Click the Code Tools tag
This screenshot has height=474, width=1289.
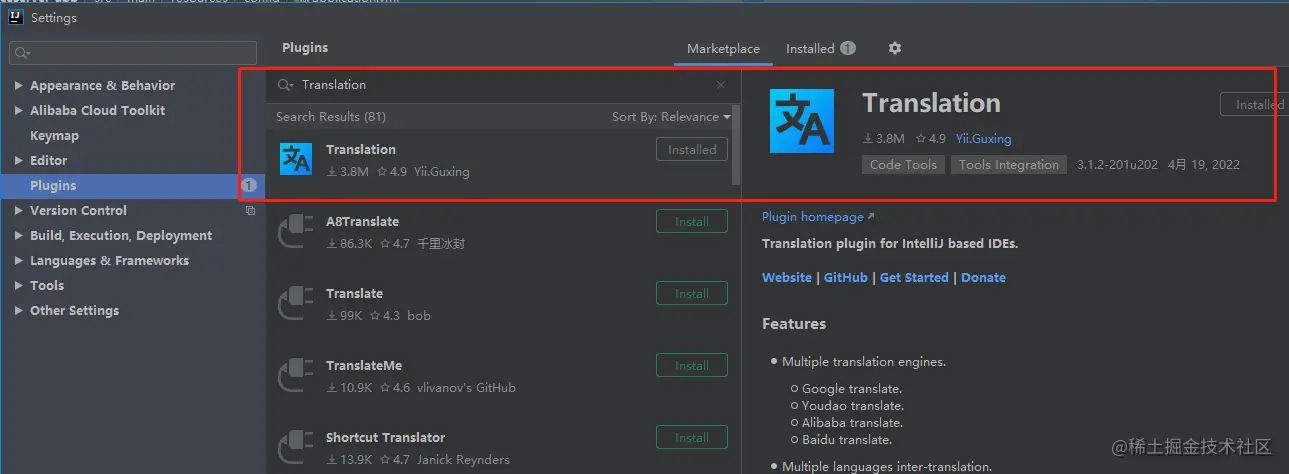tap(903, 165)
